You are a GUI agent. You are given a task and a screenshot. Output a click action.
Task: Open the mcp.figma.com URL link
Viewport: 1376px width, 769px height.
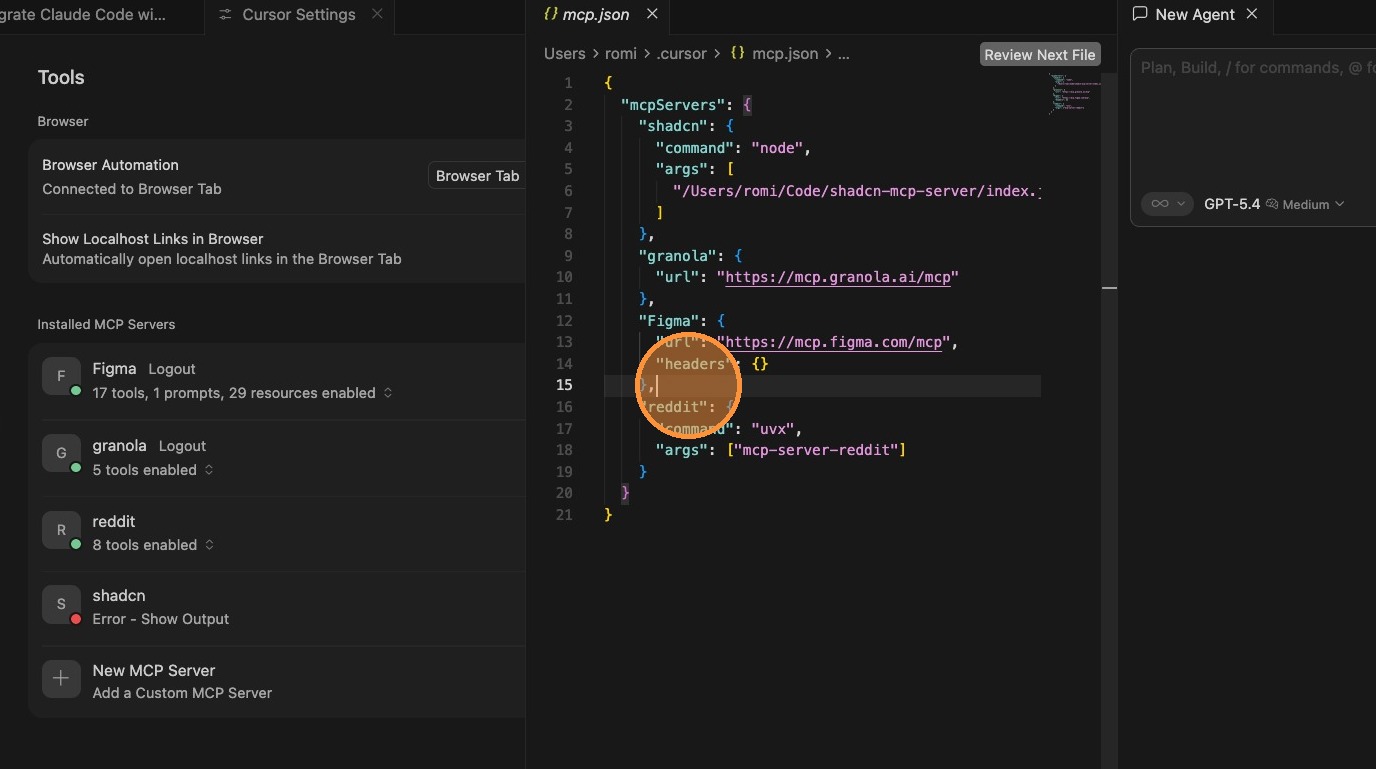(x=834, y=342)
